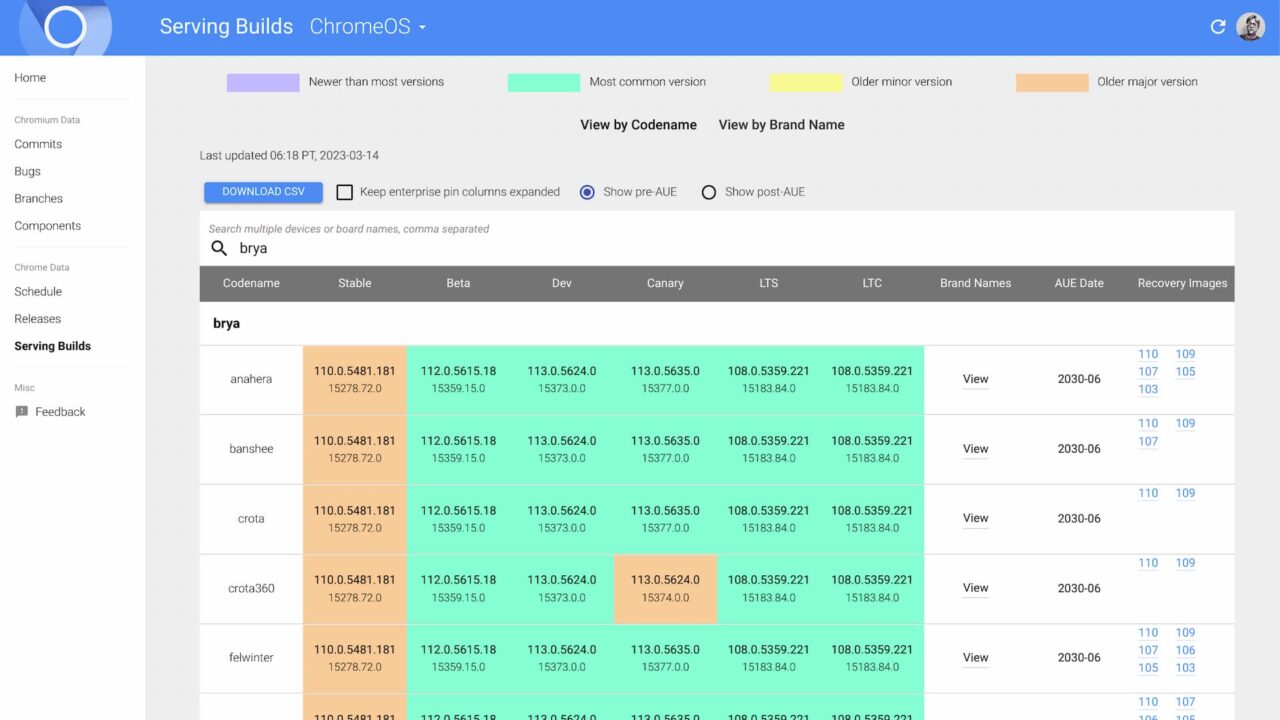This screenshot has height=720, width=1280.
Task: Open the ChromeOS platform dropdown
Action: pyautogui.click(x=368, y=27)
